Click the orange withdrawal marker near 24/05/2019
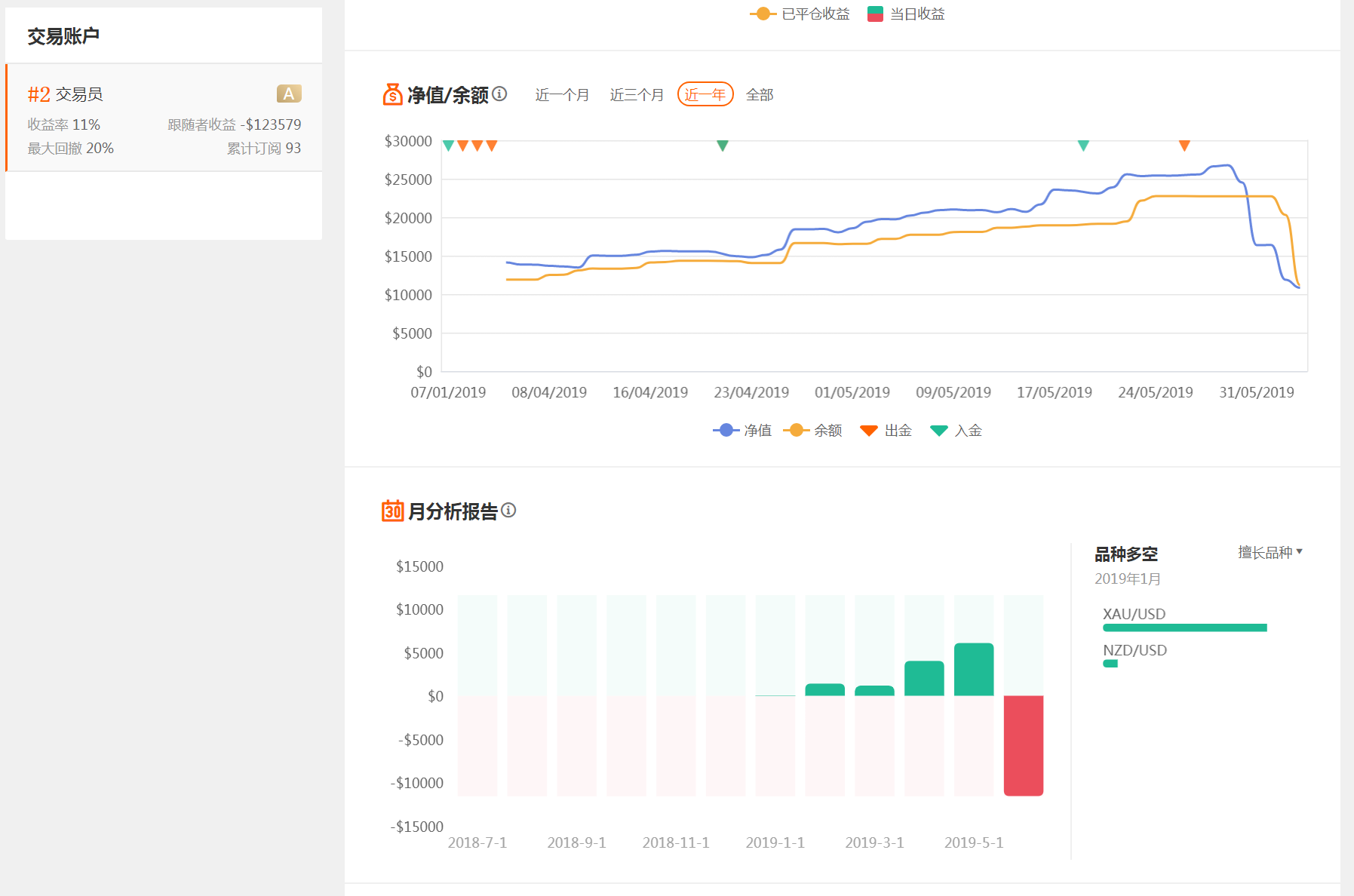1354x896 pixels. 1184,146
